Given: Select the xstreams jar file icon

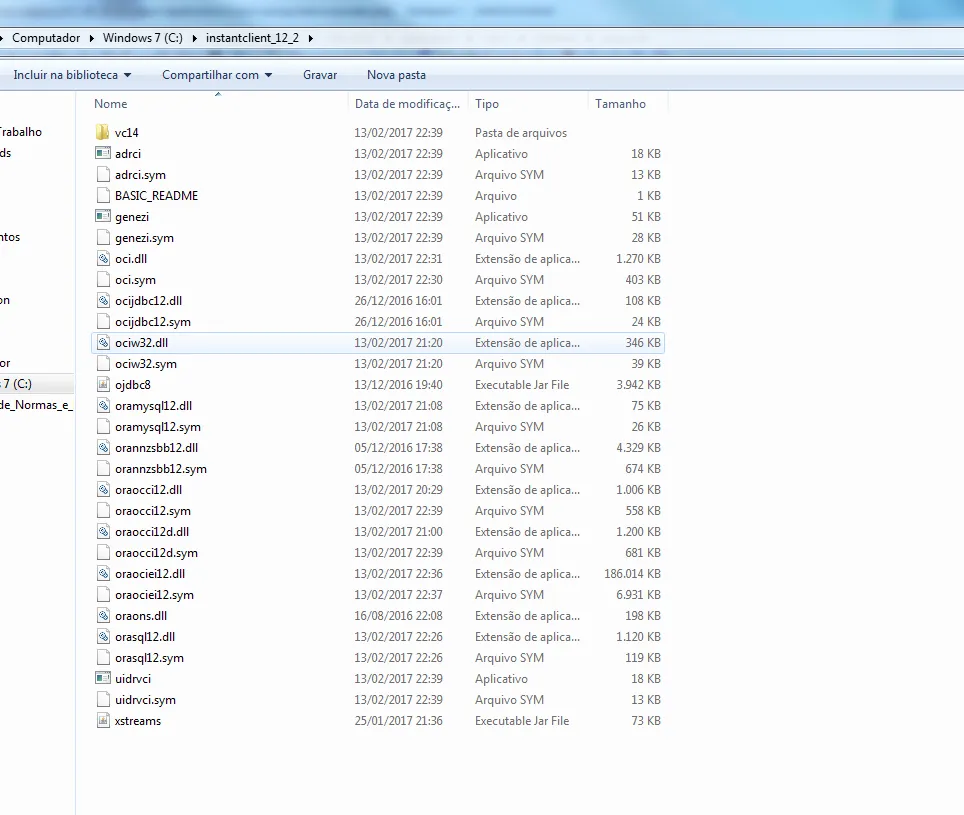Looking at the screenshot, I should 103,720.
